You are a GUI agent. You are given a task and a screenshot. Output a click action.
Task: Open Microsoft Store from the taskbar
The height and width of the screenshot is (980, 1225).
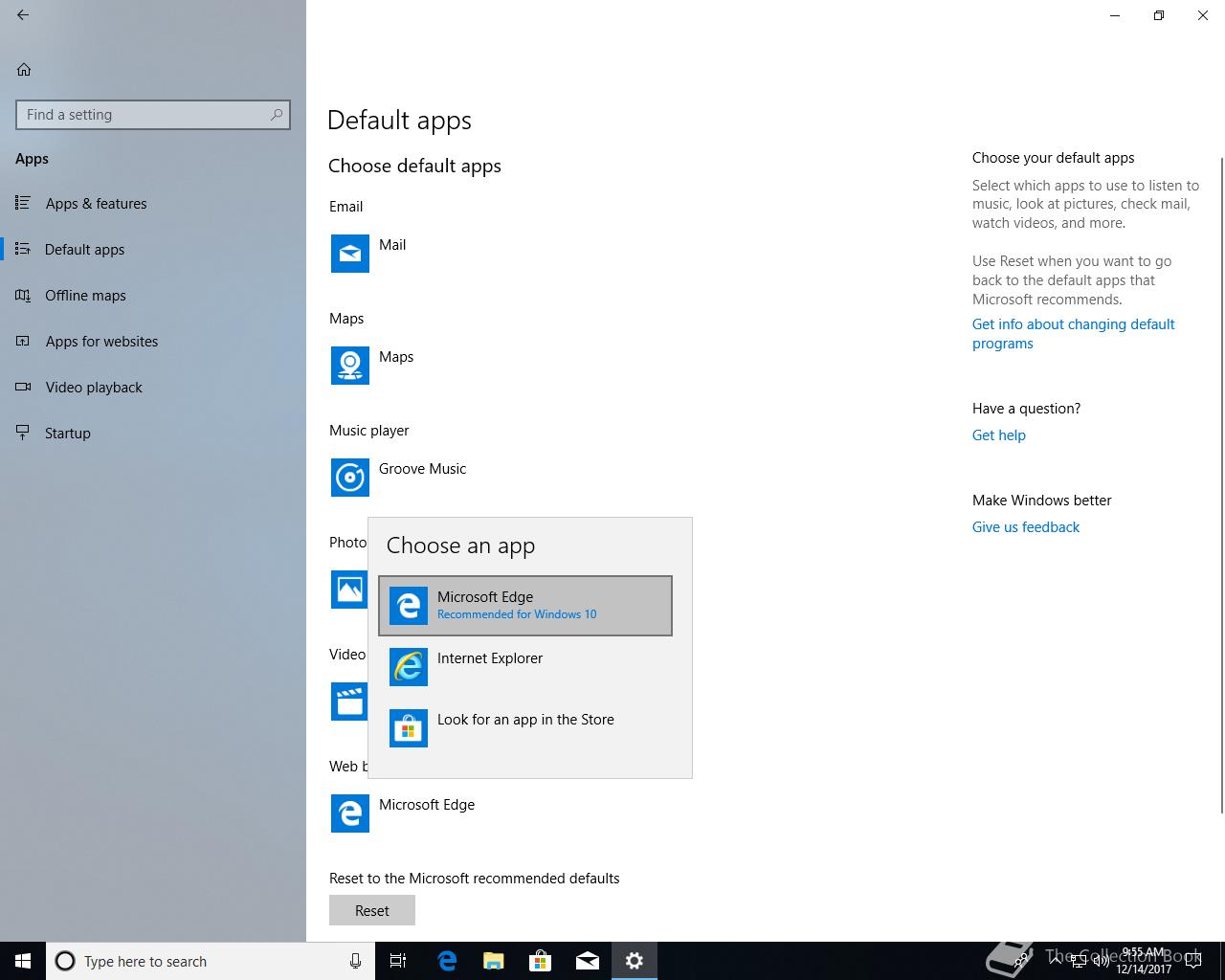541,961
